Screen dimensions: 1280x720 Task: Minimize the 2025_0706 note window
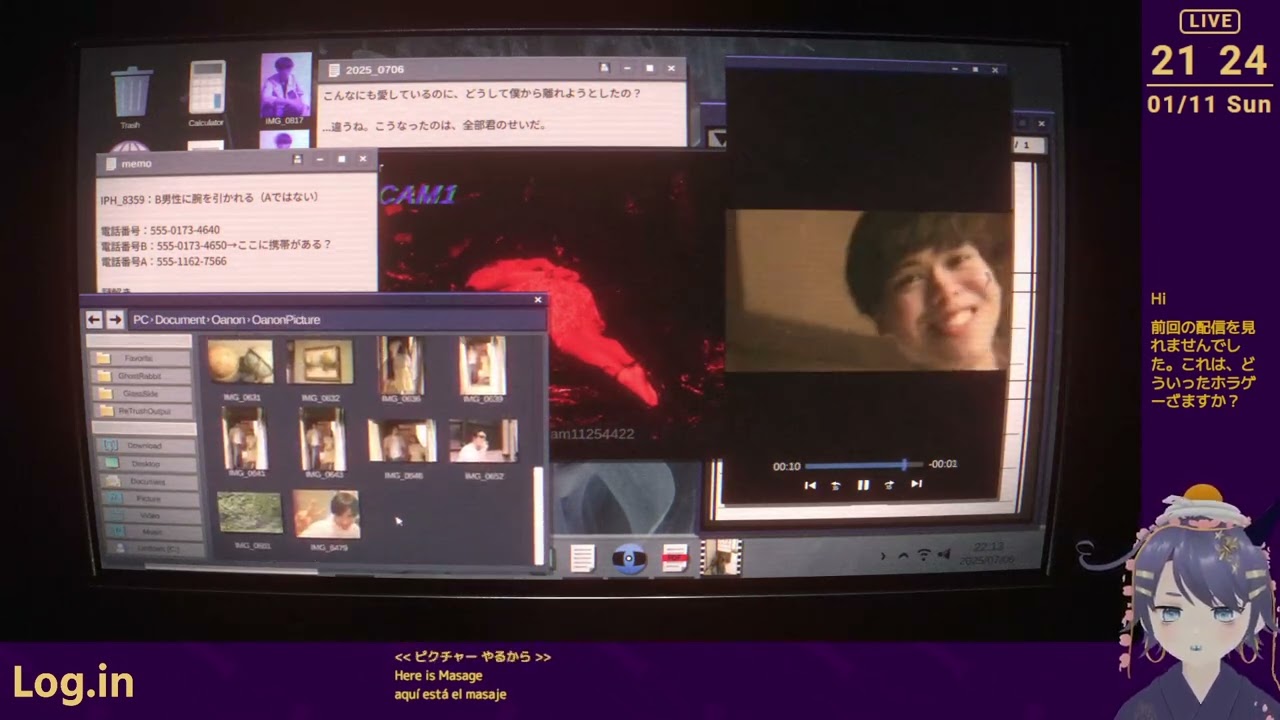point(627,69)
